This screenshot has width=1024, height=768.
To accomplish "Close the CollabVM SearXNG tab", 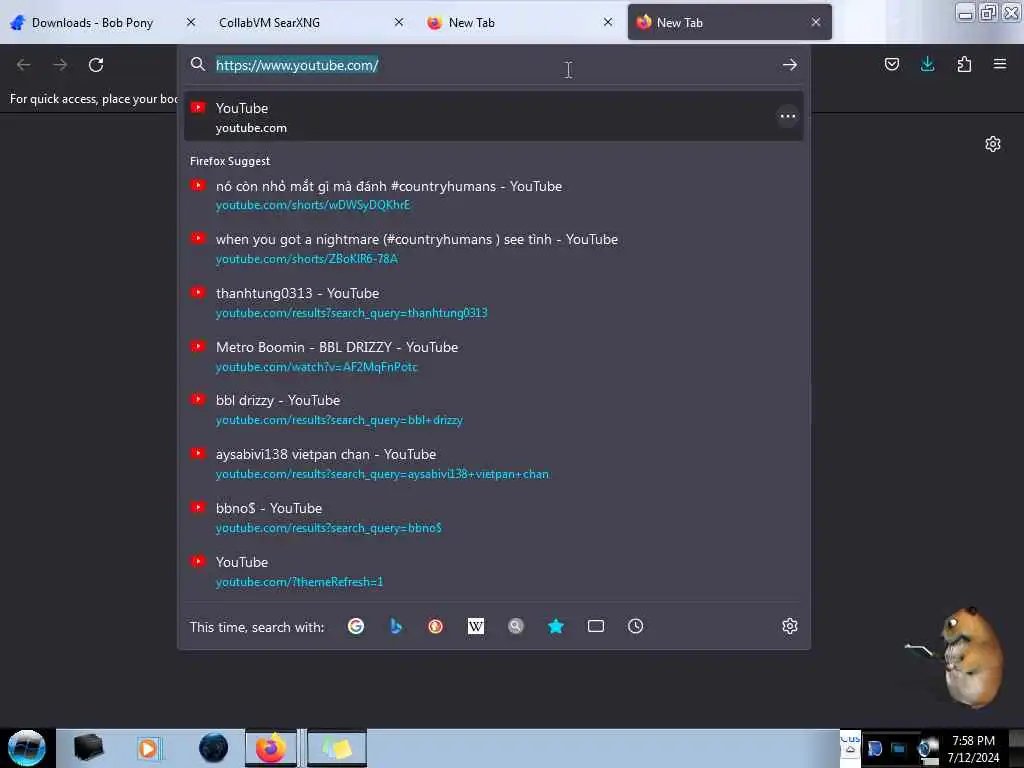I will [x=399, y=22].
